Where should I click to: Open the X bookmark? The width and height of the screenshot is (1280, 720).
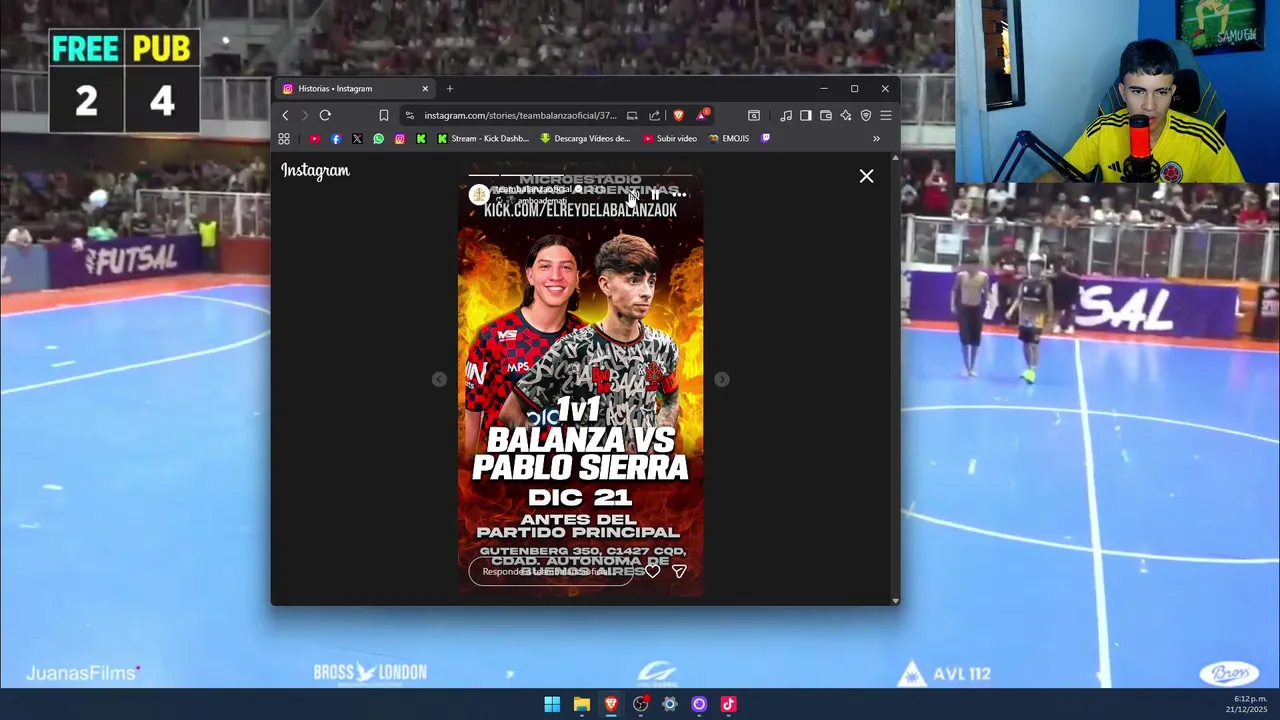[357, 139]
